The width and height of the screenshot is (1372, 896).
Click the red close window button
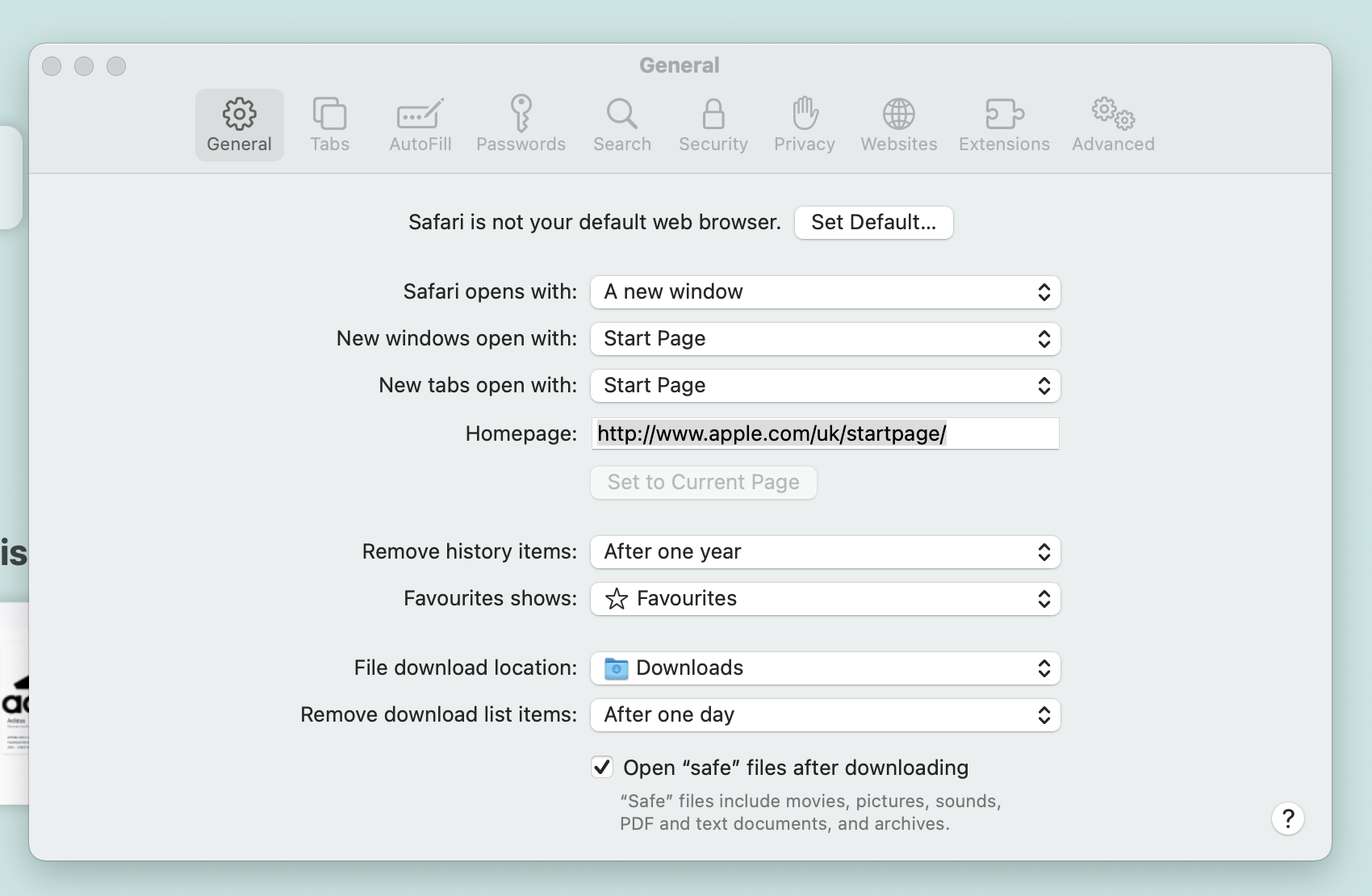coord(52,66)
